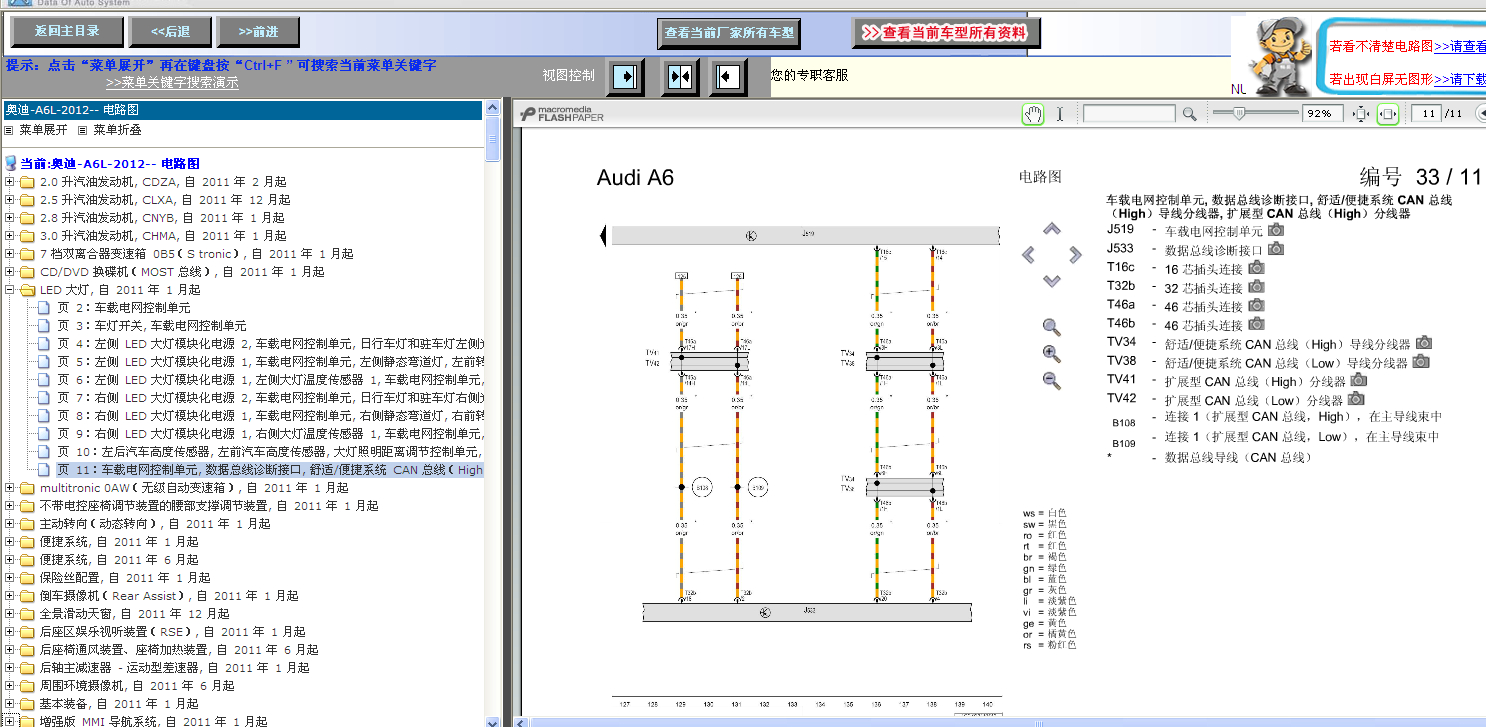Click the FlashPaper search text field
Viewport: 1486px width, 727px height.
[x=1129, y=114]
